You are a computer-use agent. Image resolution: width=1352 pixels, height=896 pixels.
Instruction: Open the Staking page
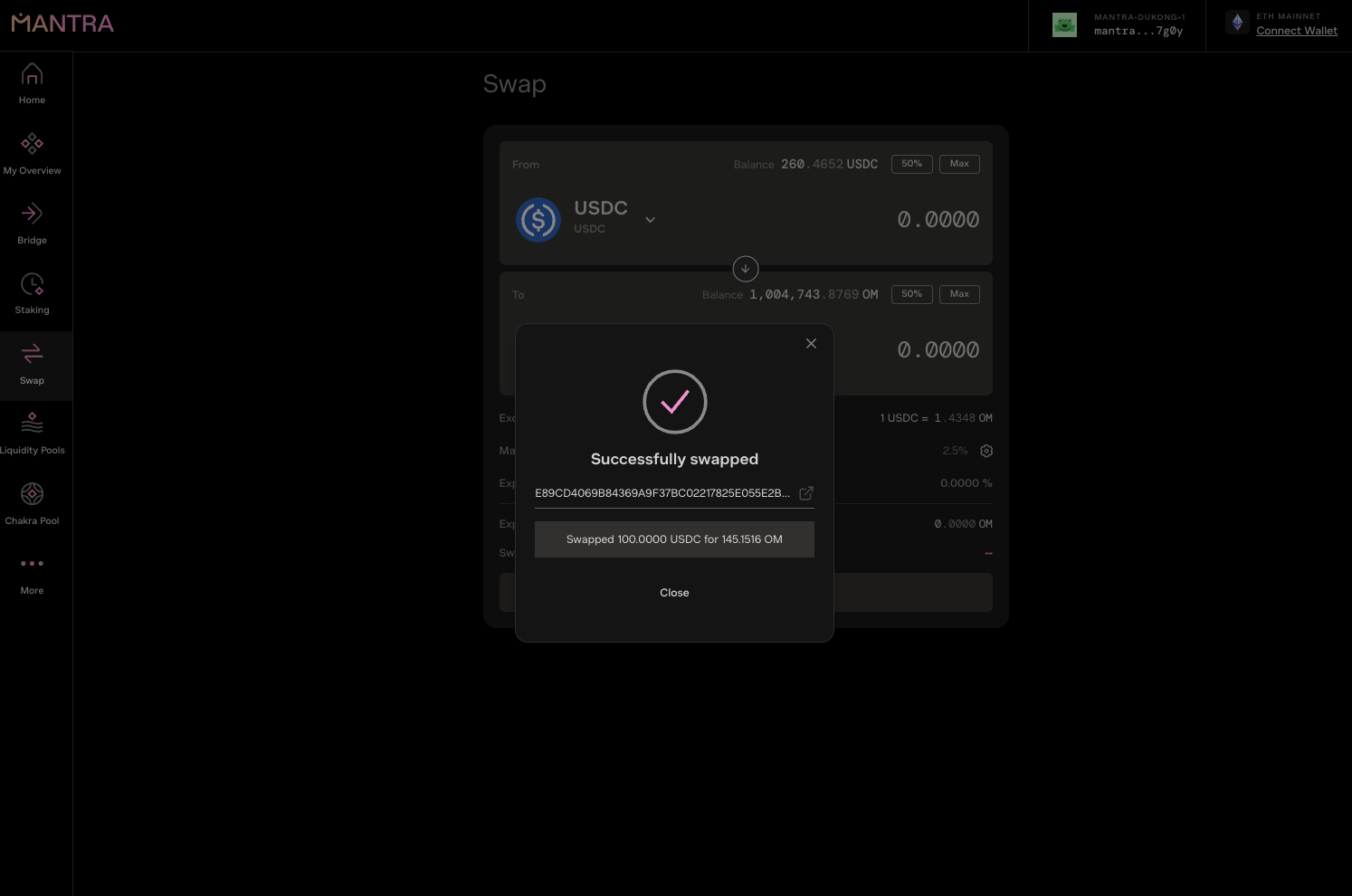pos(32,294)
